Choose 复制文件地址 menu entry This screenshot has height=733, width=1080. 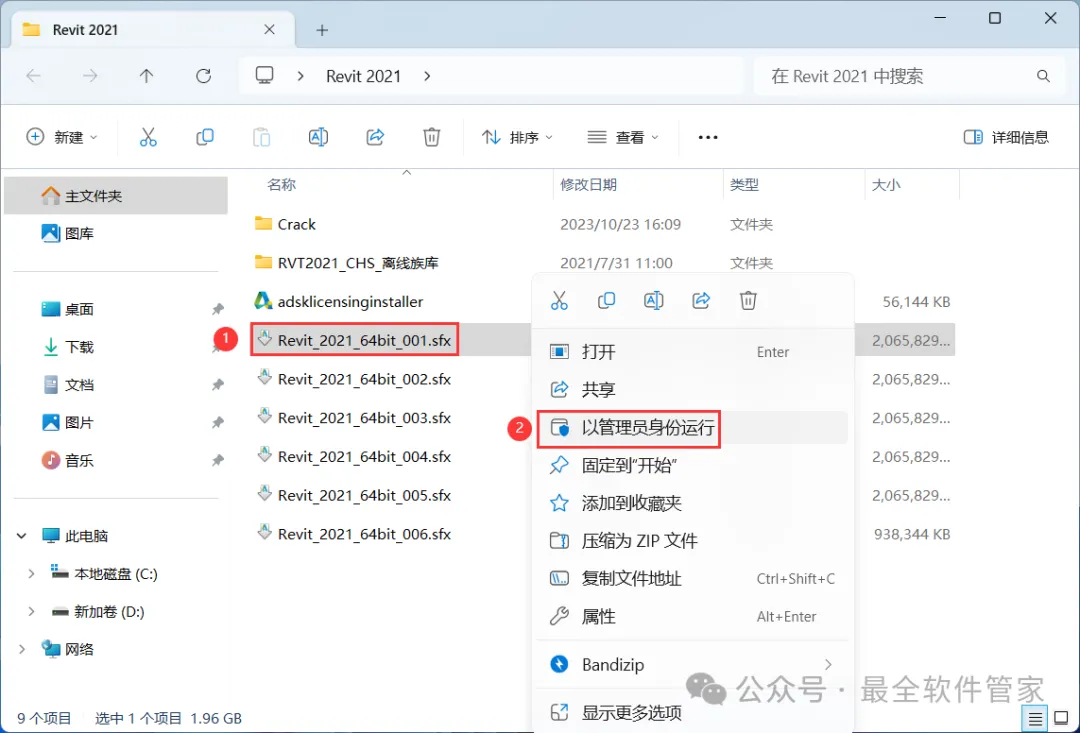(x=692, y=579)
